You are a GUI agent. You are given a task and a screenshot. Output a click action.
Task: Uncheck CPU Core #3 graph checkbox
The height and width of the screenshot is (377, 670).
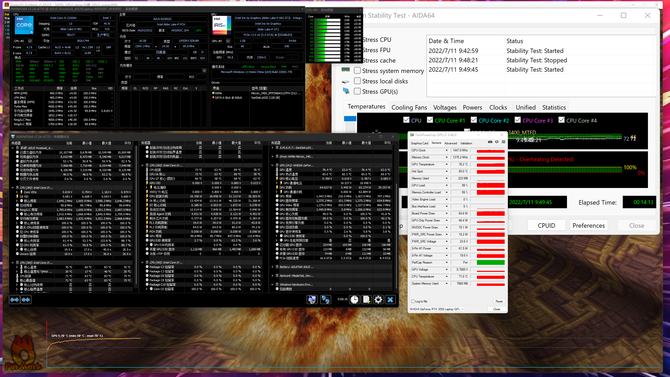(x=517, y=120)
